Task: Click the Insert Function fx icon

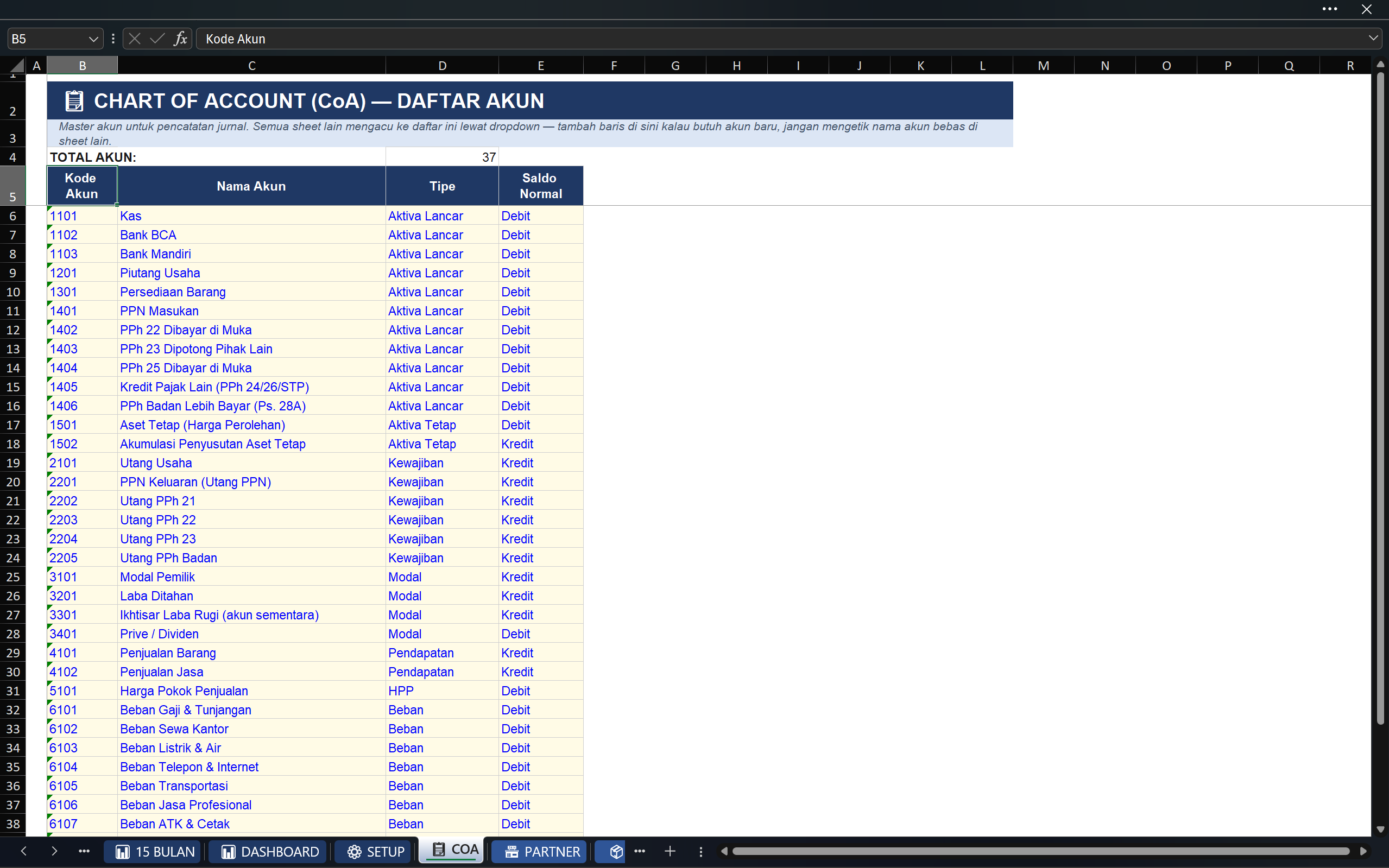Action: [180, 39]
